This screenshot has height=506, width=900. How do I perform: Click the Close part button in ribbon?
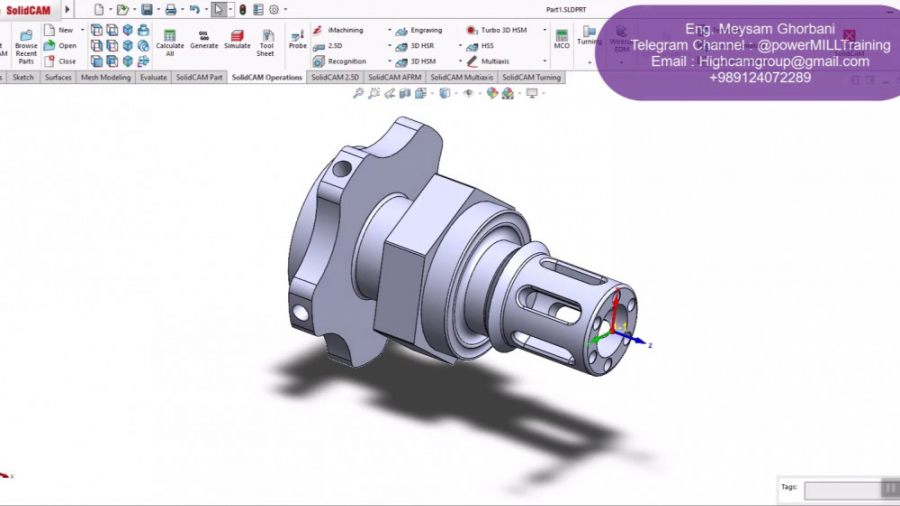[x=60, y=61]
